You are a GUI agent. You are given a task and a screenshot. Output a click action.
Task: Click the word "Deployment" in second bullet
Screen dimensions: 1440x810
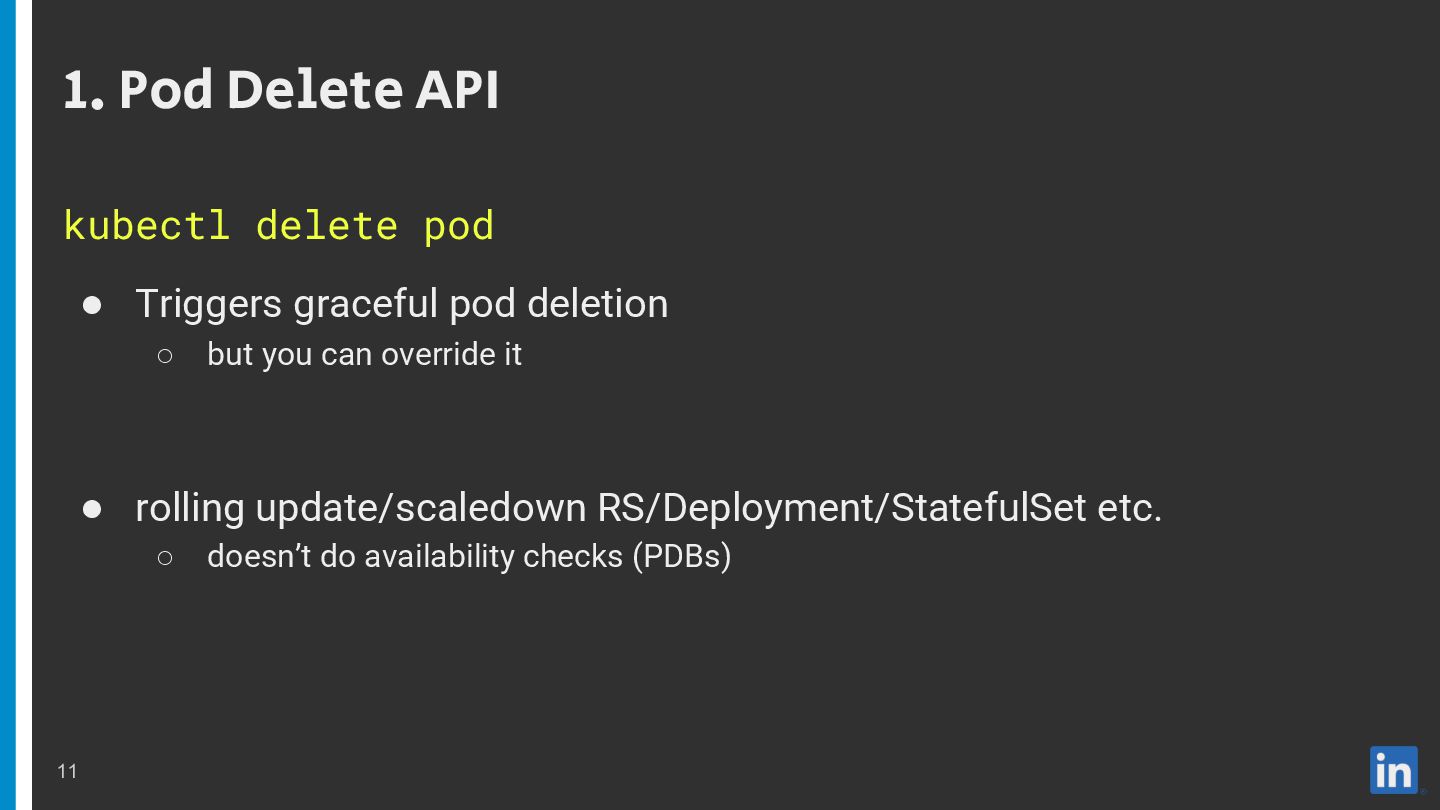click(x=769, y=508)
